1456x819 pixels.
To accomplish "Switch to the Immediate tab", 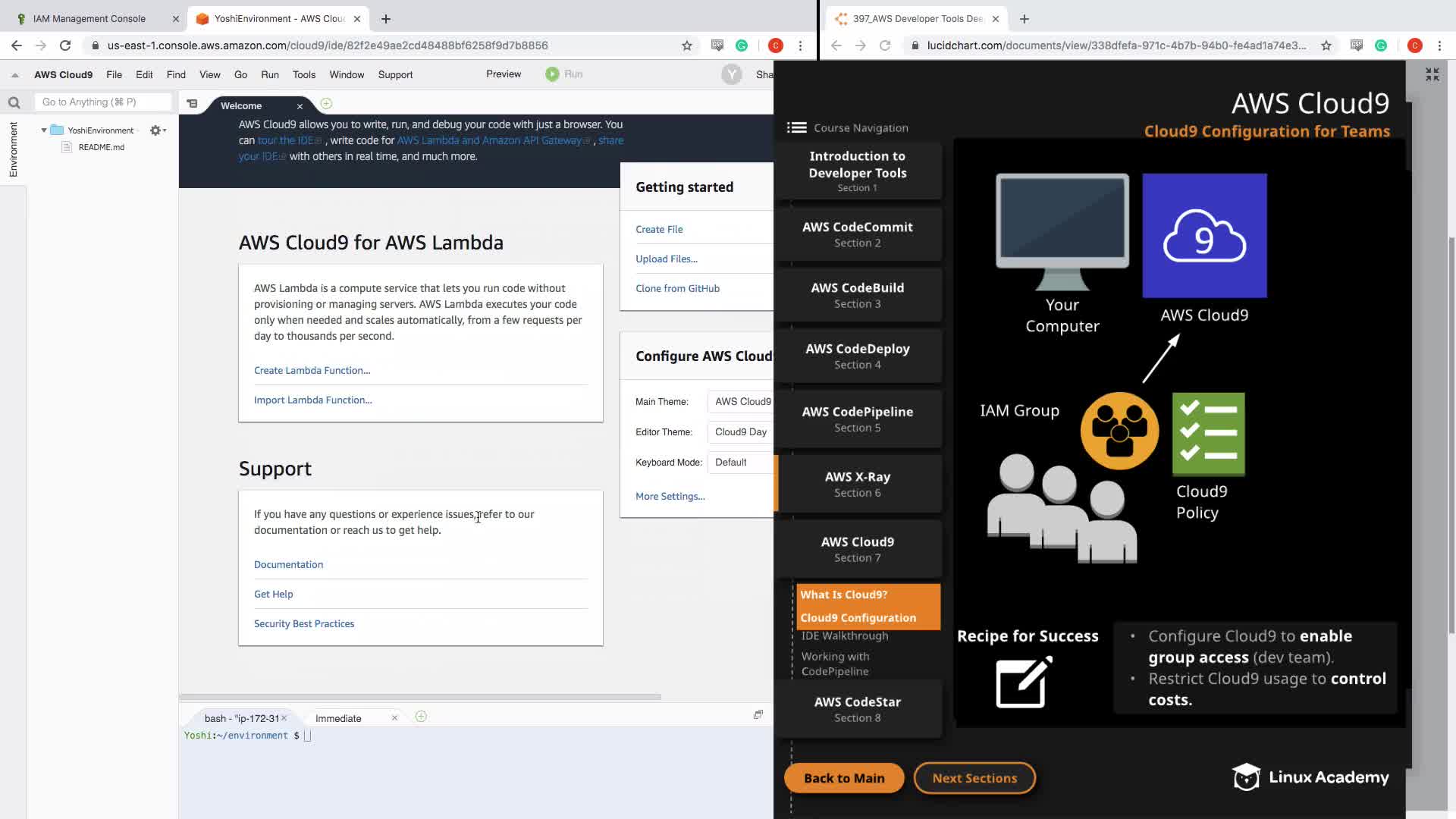I will coord(338,718).
